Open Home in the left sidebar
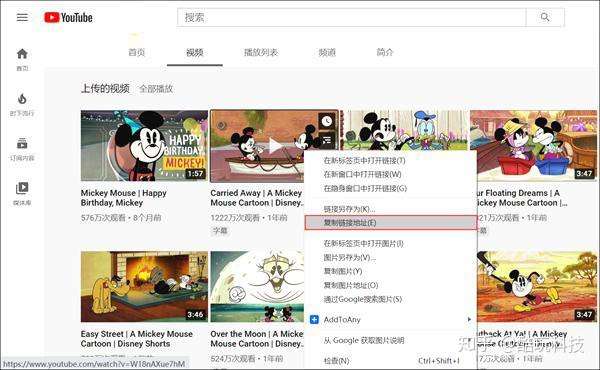Viewport: 600px width, 370px height. tap(22, 59)
